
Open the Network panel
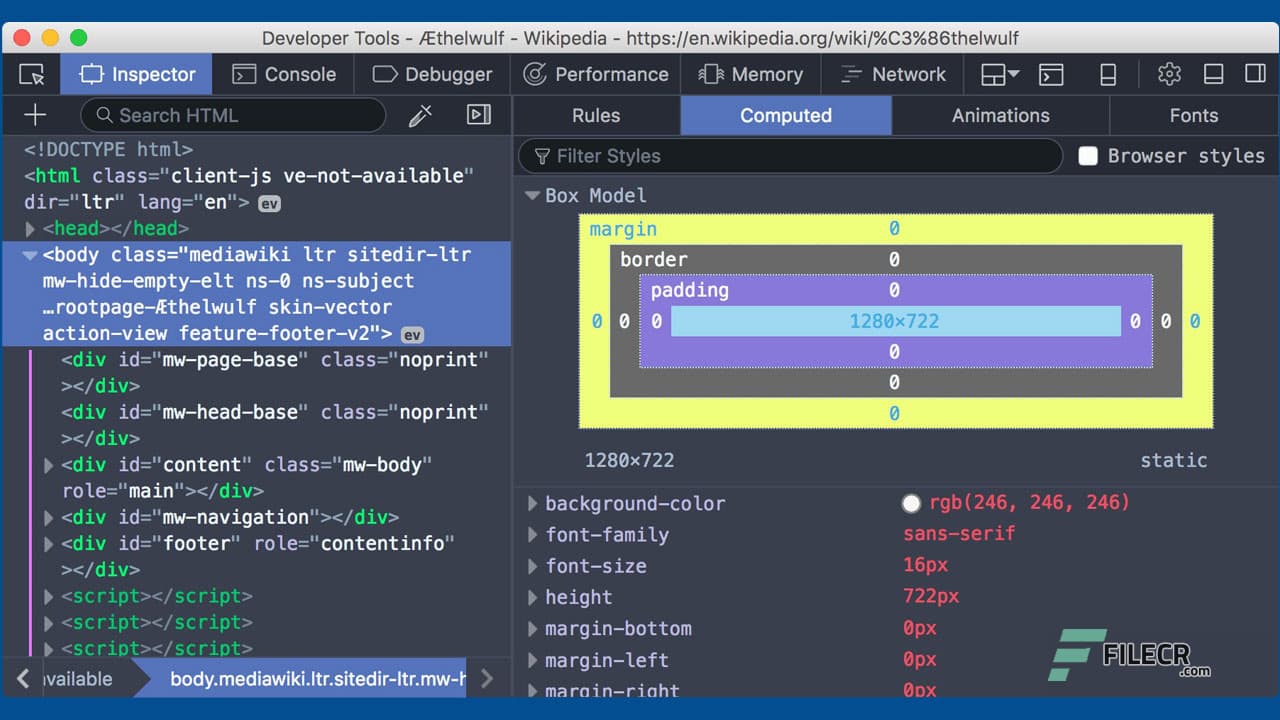pos(892,74)
